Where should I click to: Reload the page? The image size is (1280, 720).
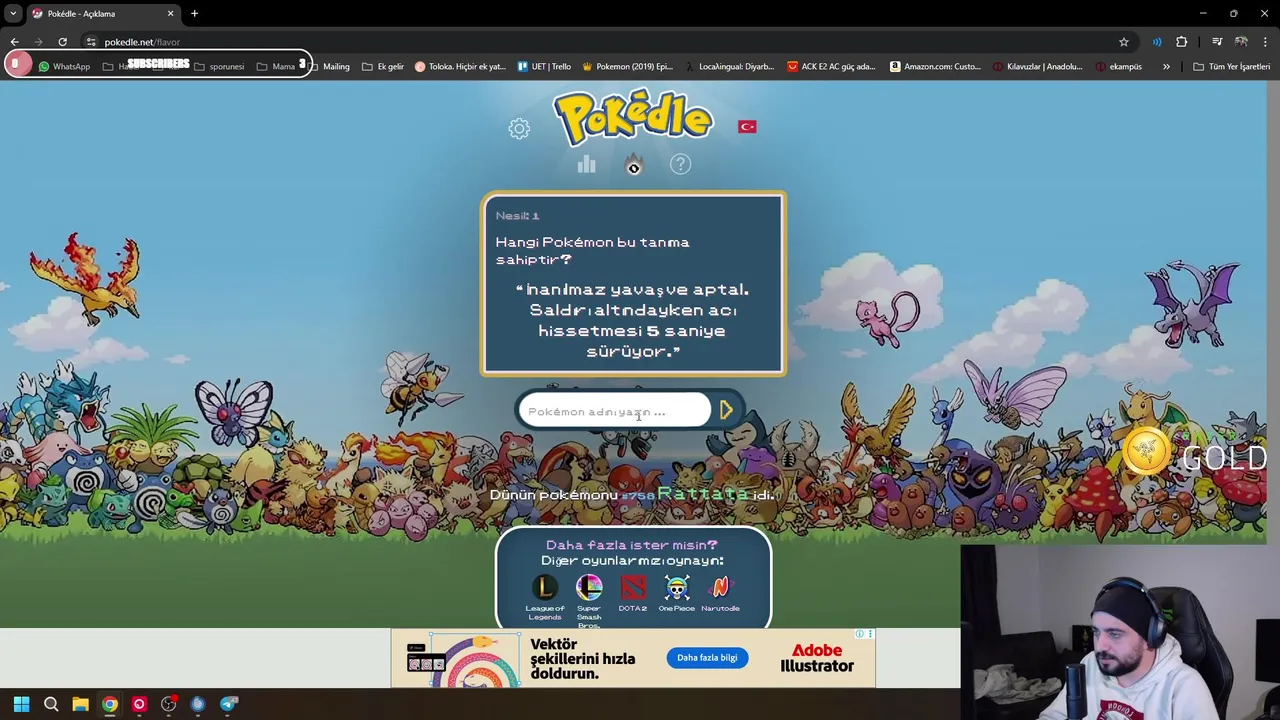click(62, 42)
